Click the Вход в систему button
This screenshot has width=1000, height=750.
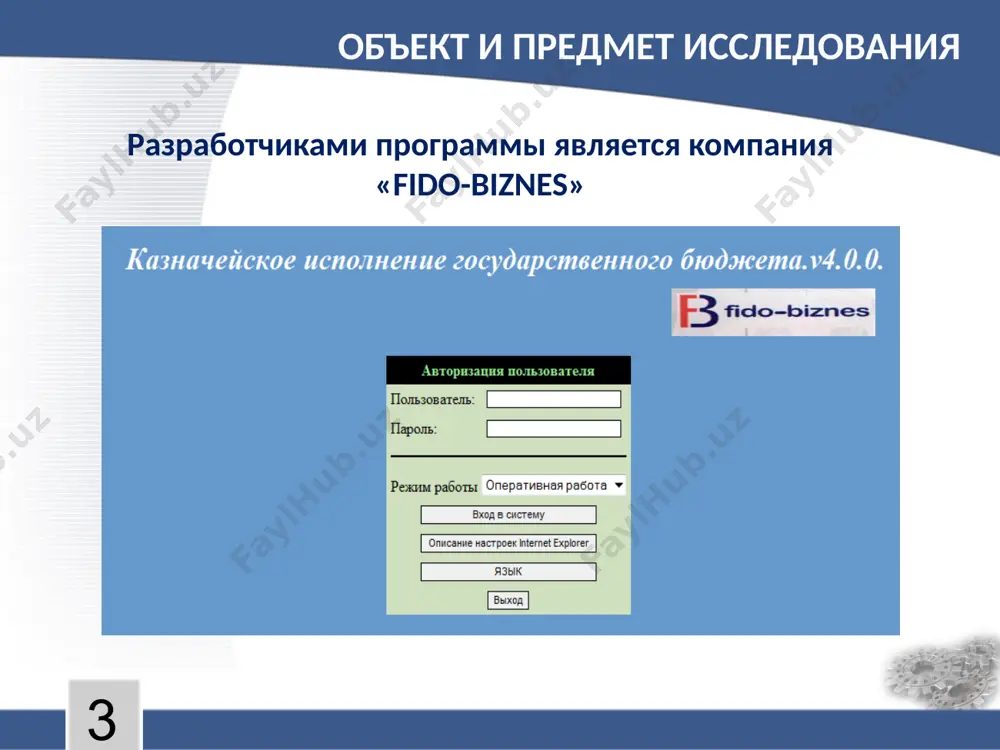pos(508,515)
